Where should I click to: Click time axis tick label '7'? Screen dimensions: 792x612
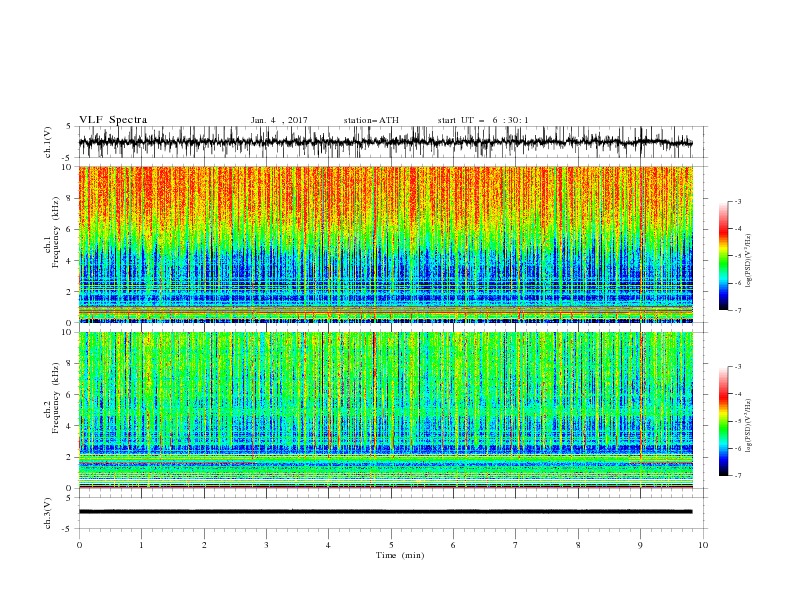tap(516, 545)
